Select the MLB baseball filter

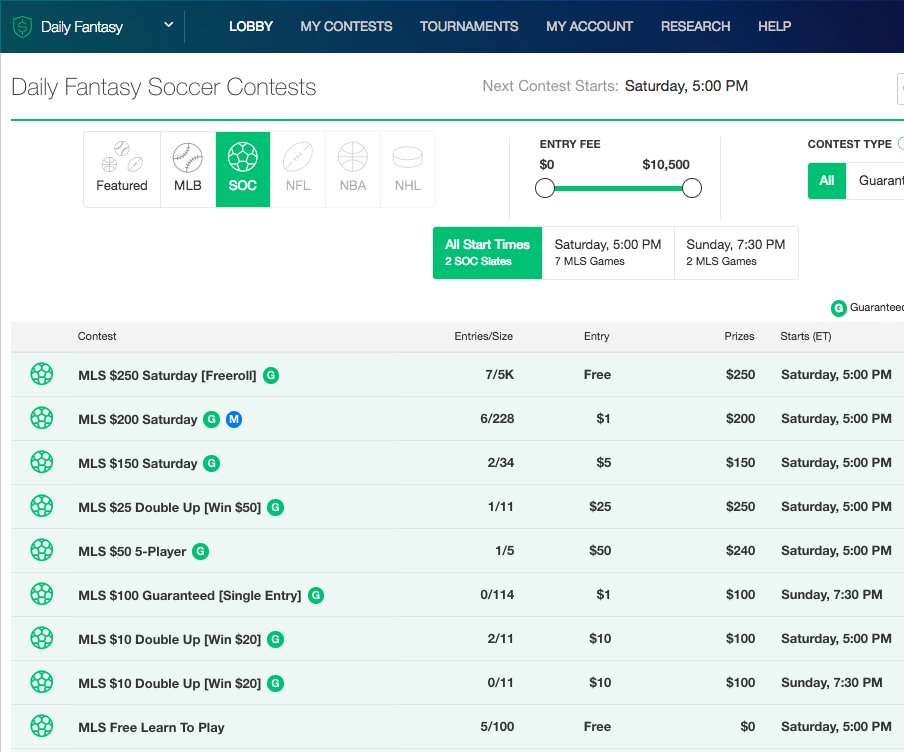(x=188, y=169)
